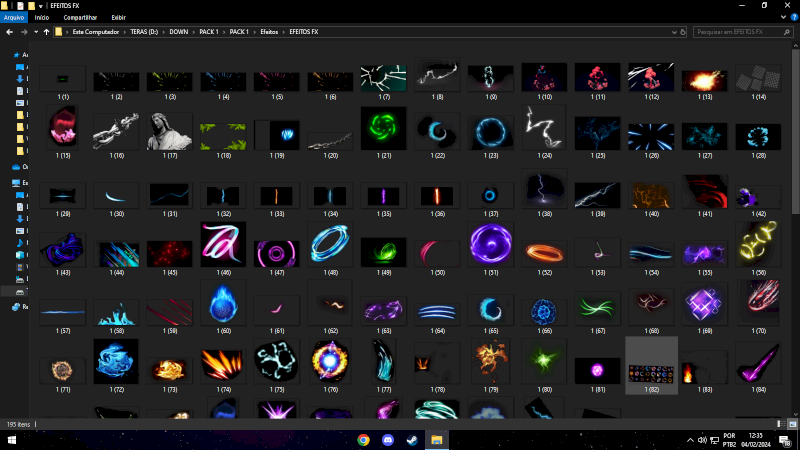The image size is (800, 450).
Task: Open Google Chrome from the taskbar
Action: coord(363,440)
